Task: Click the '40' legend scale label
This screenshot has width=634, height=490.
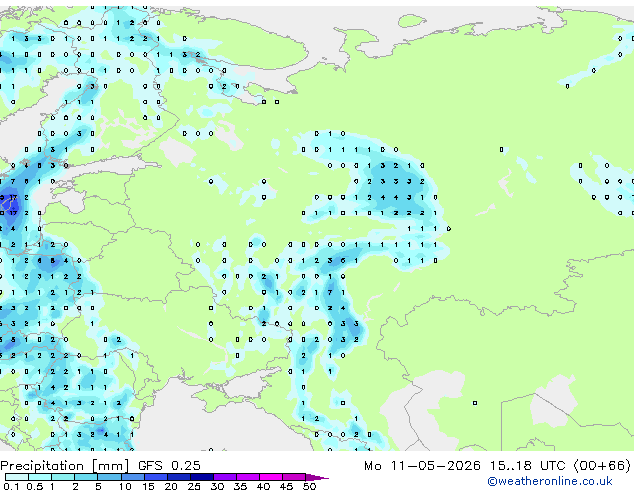Action: pyautogui.click(x=263, y=486)
